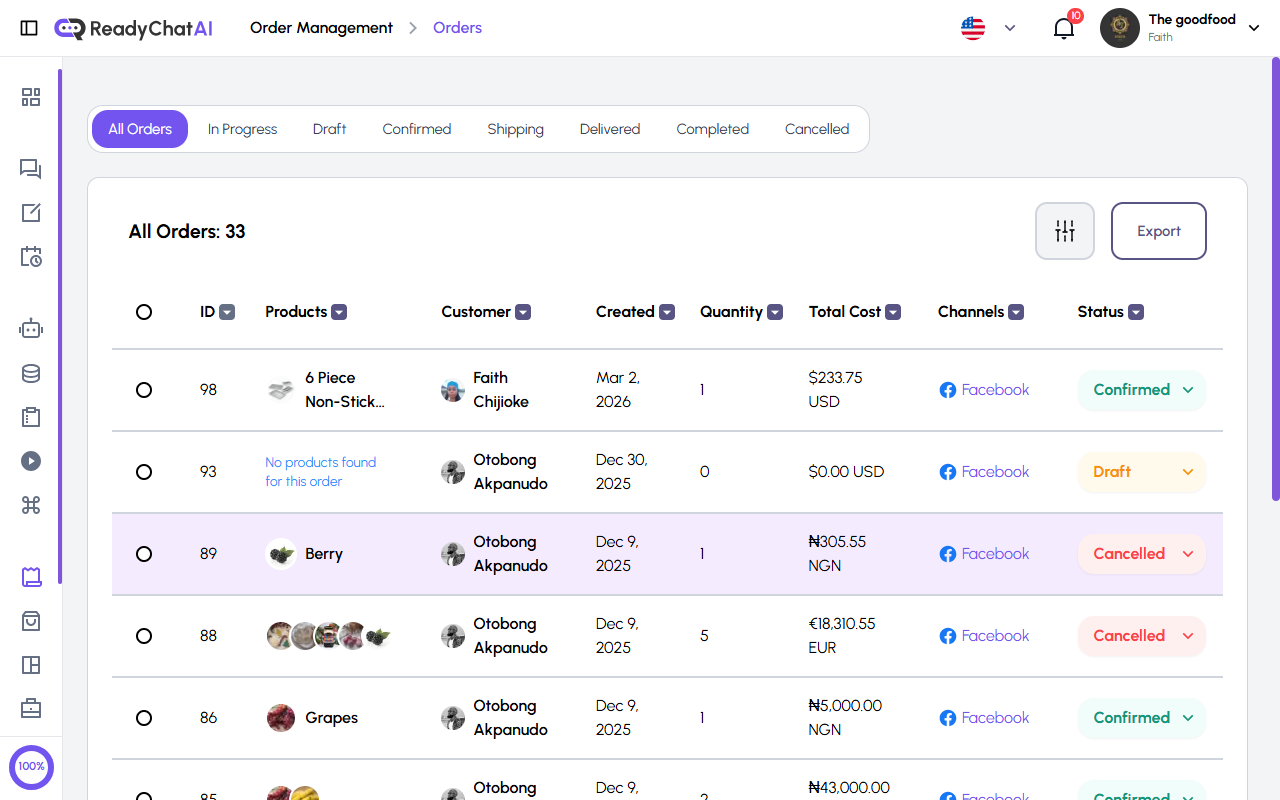Open the database icon in sidebar
Screen dimensions: 1280x800
tap(31, 374)
